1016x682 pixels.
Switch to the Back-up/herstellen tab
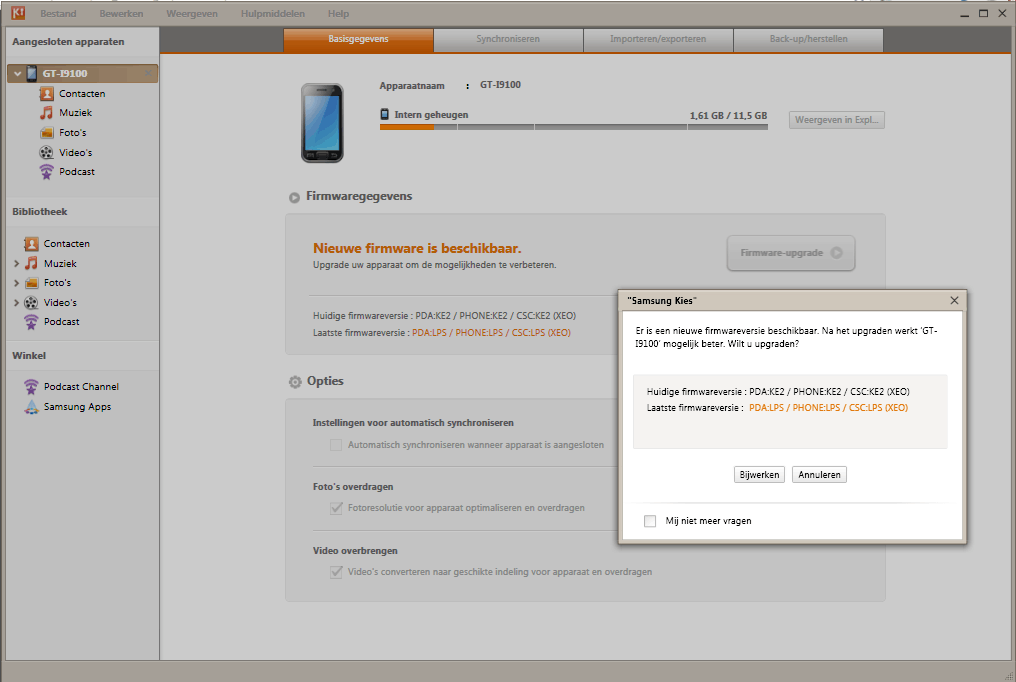[809, 40]
